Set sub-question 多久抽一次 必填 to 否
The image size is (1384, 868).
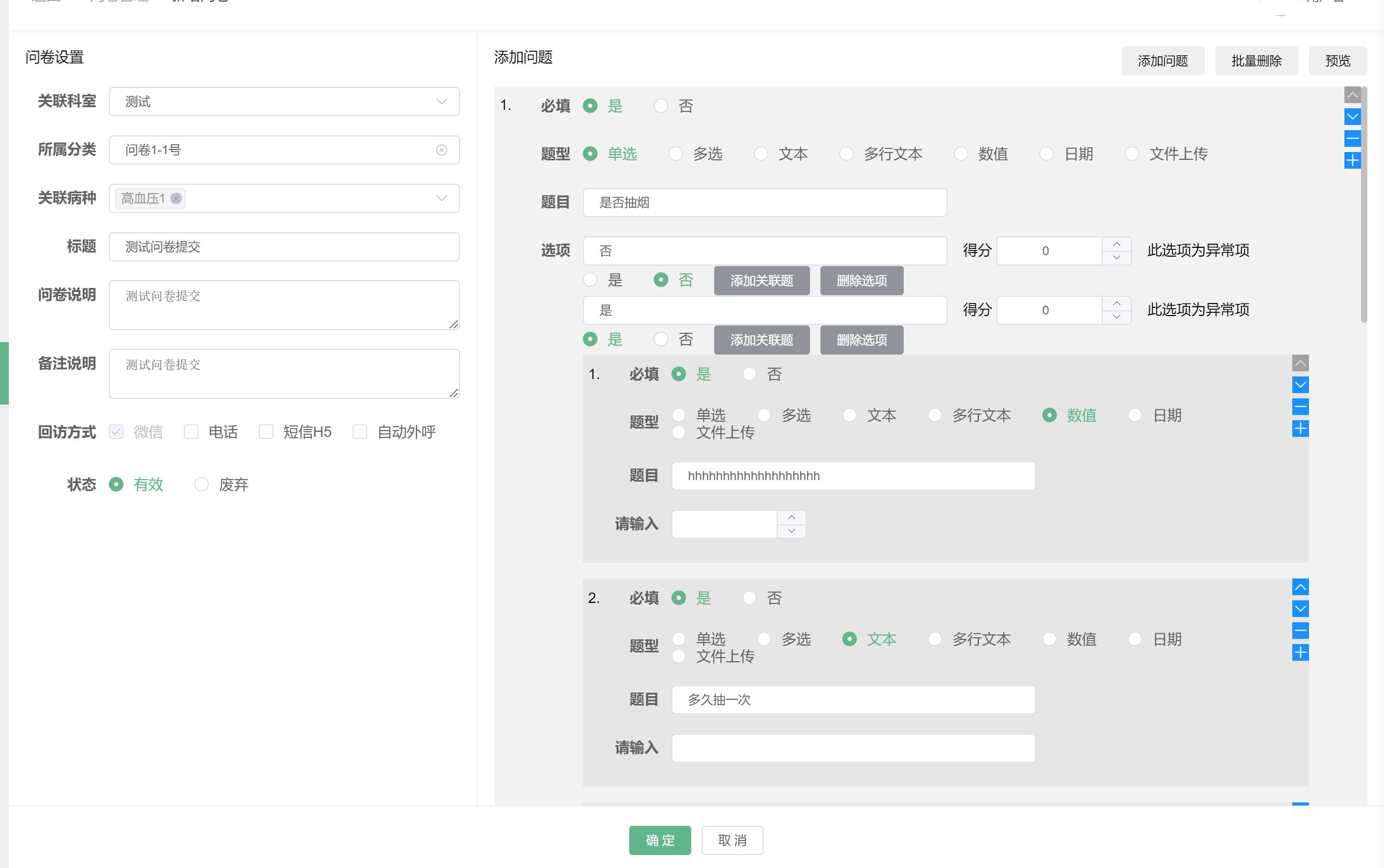(750, 598)
